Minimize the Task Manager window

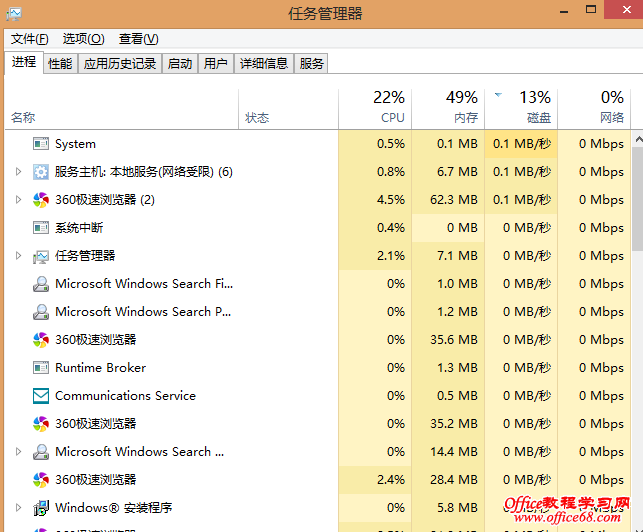[x=564, y=11]
